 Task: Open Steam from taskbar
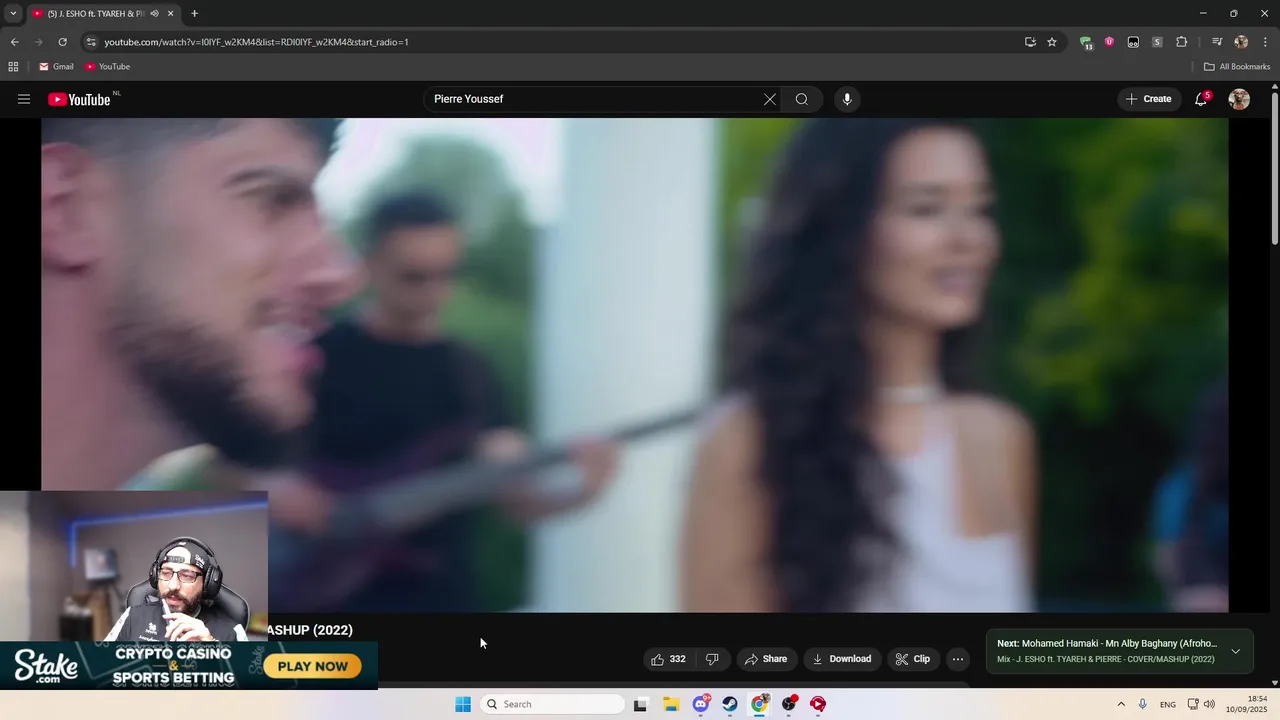730,704
